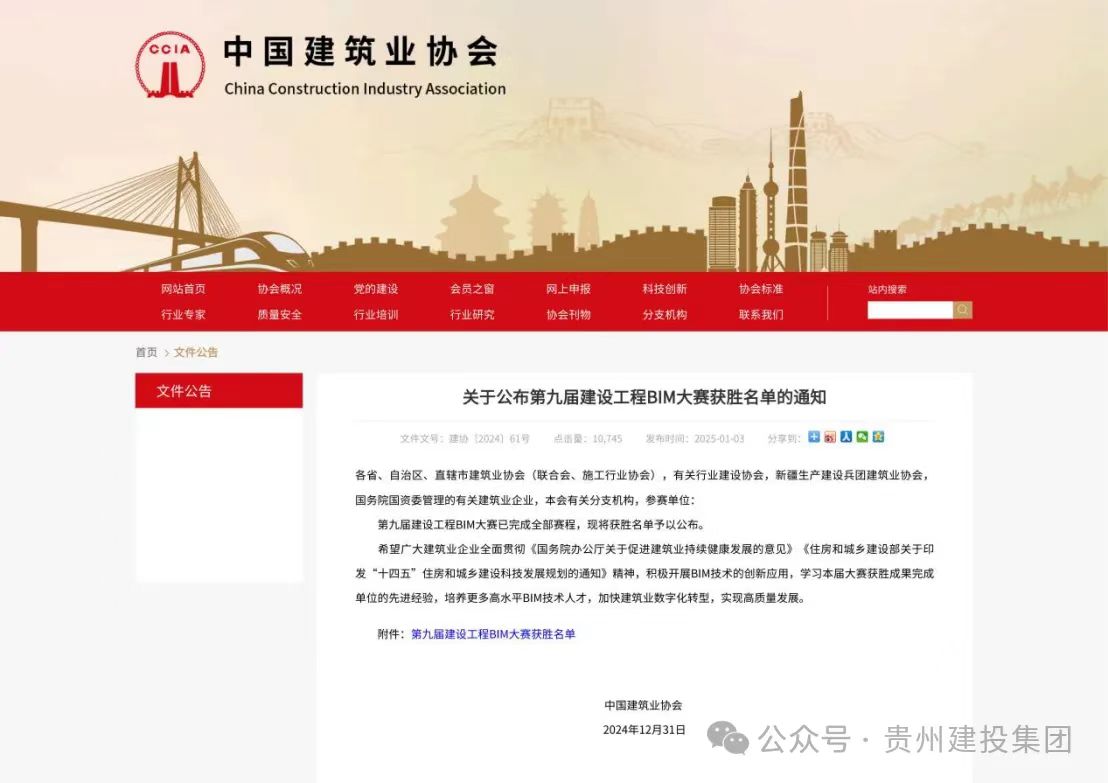Select the 文件公告 sidebar tab
This screenshot has height=783, width=1108.
pos(219,391)
